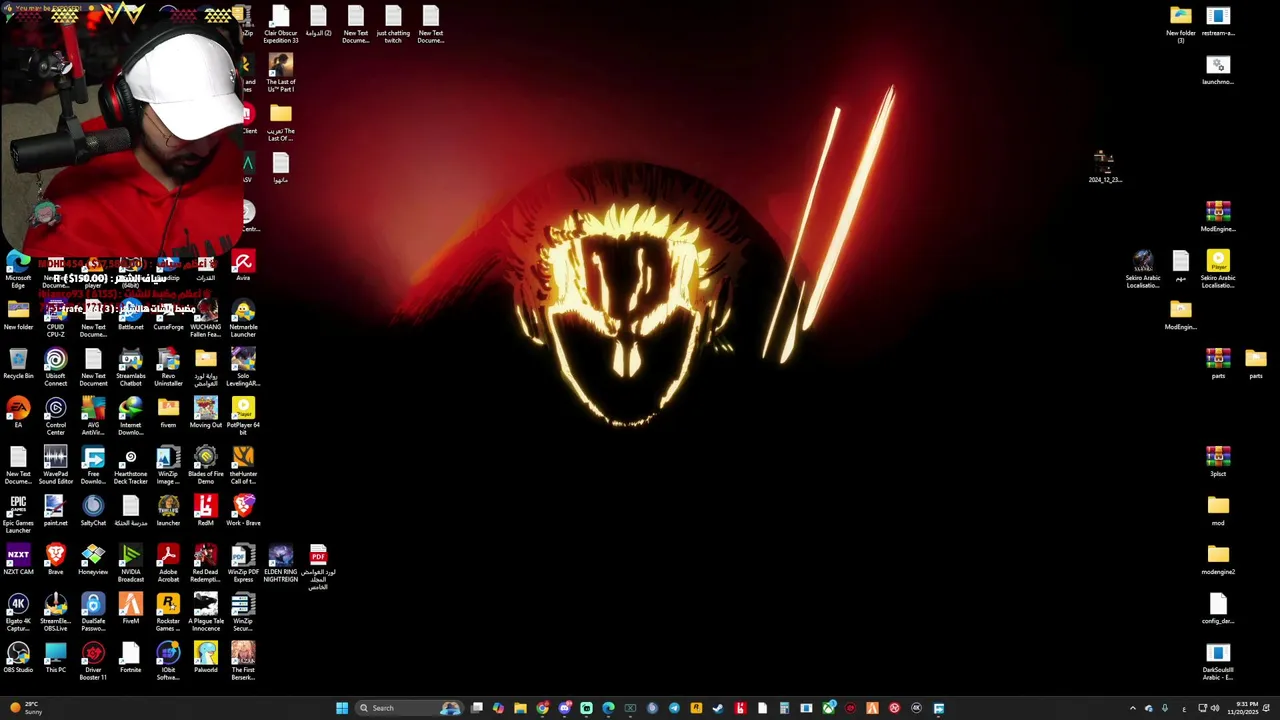This screenshot has width=1280, height=720.
Task: Open File Explorer from the taskbar
Action: [520, 708]
